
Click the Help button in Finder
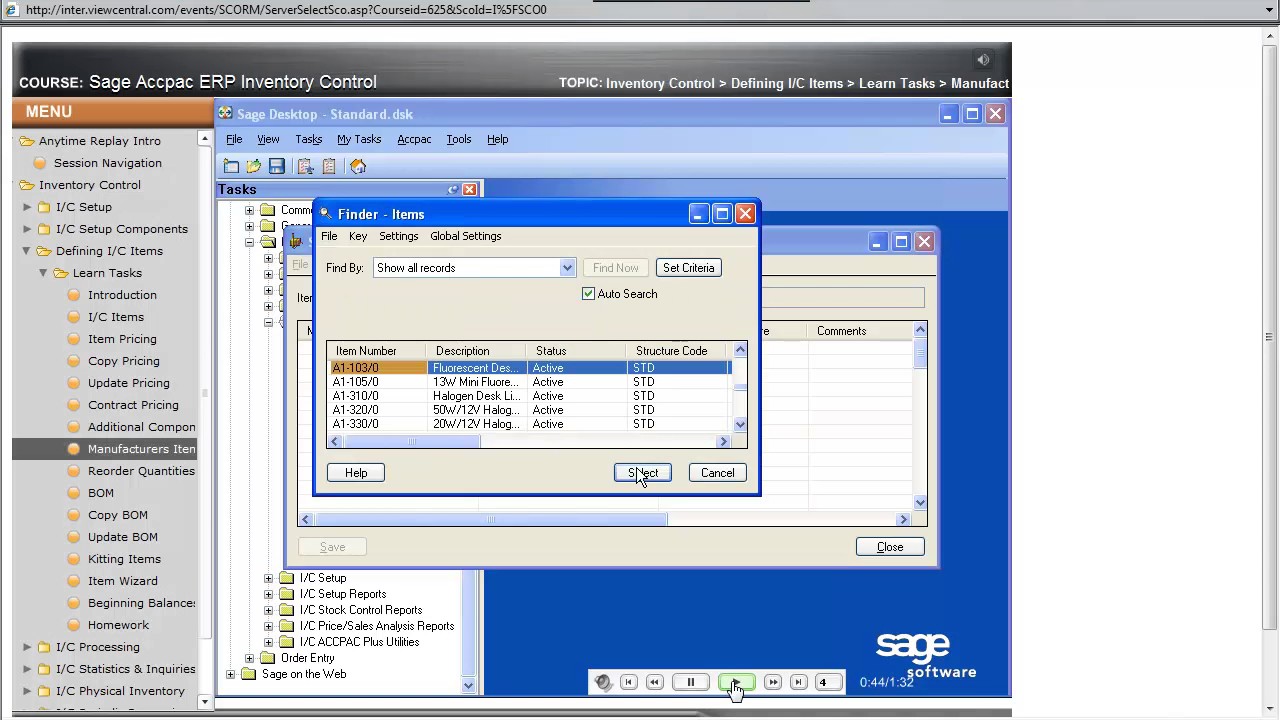(x=356, y=473)
